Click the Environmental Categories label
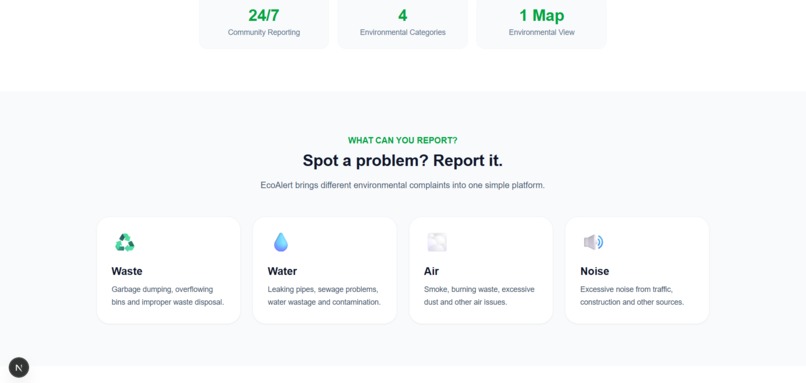The height and width of the screenshot is (383, 806). click(x=402, y=32)
